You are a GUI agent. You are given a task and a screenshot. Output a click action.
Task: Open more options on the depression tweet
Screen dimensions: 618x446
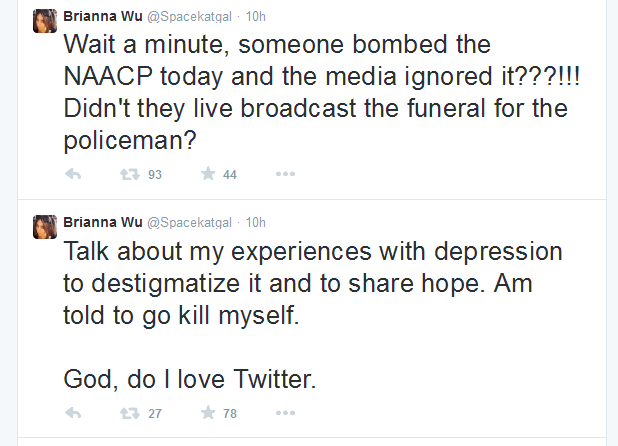pos(285,413)
